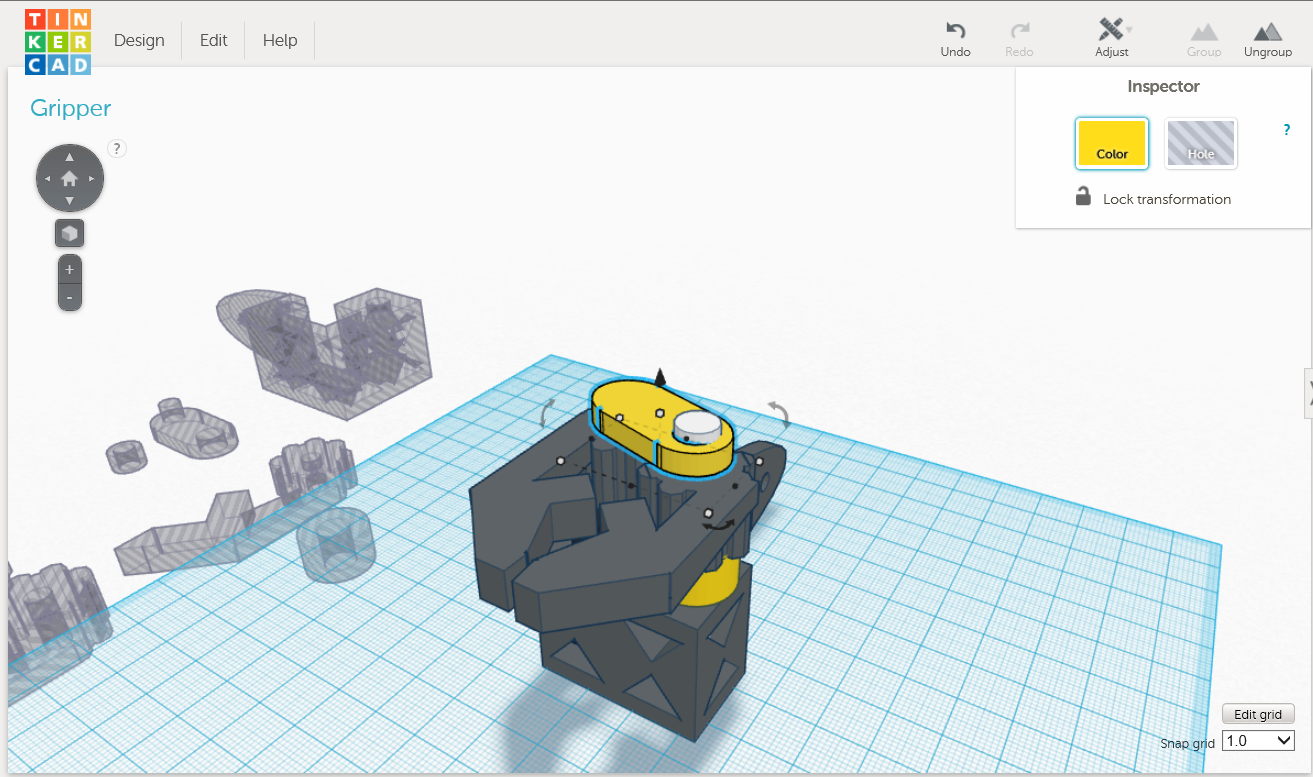Viewport: 1313px width, 777px height.
Task: Open the Design menu
Action: click(x=139, y=40)
